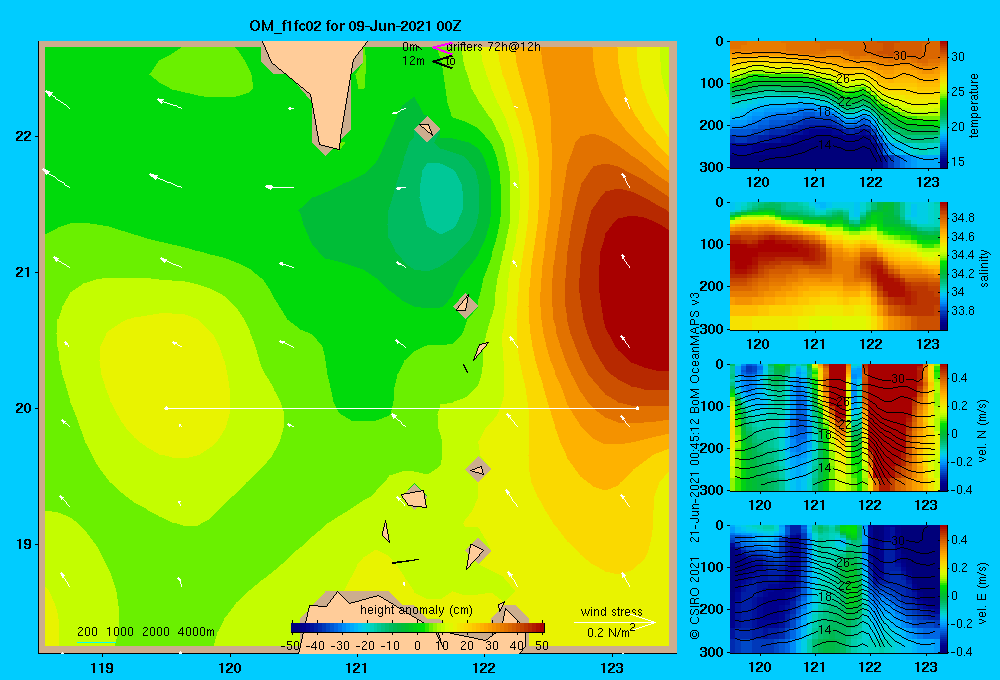This screenshot has height=680, width=1000.
Task: Click longitude label "119" on main map axis
Action: pyautogui.click(x=102, y=668)
